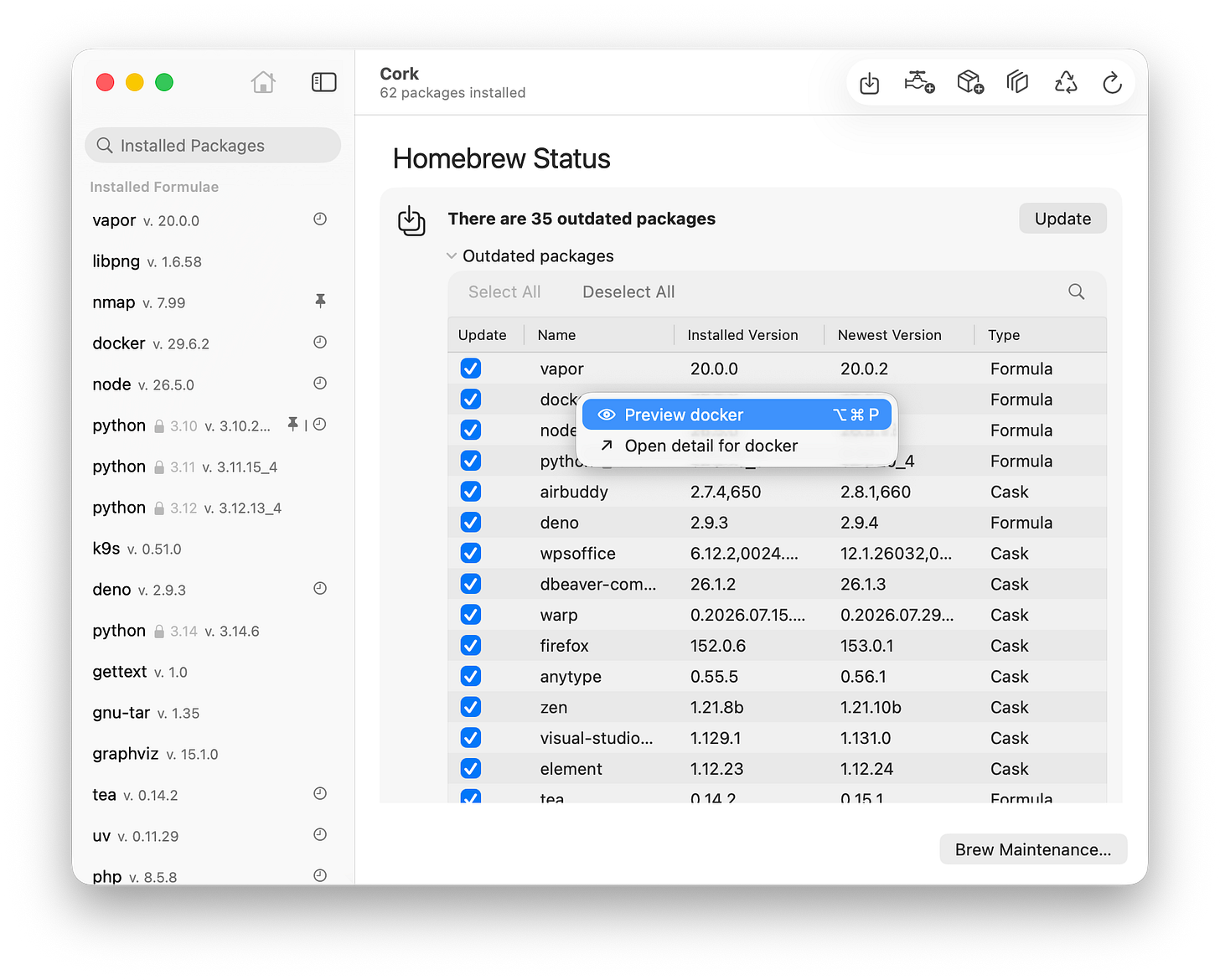The height and width of the screenshot is (980, 1220).
Task: Uncheck the docker update checkbox
Action: pyautogui.click(x=471, y=400)
